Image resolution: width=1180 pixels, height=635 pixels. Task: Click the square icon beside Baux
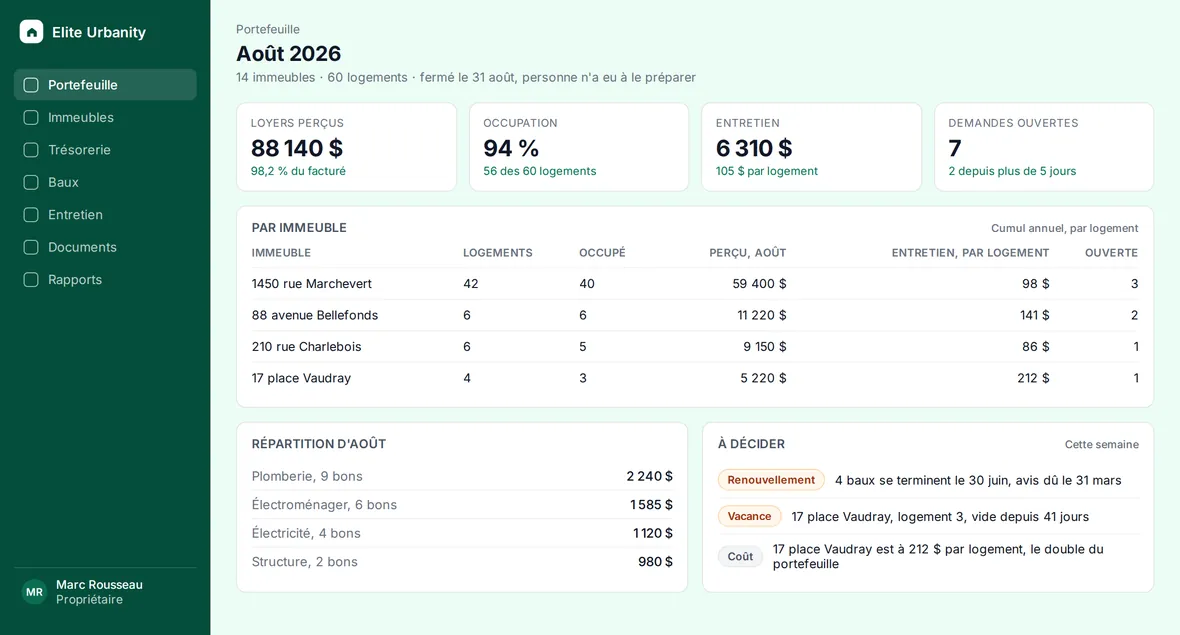pos(31,182)
